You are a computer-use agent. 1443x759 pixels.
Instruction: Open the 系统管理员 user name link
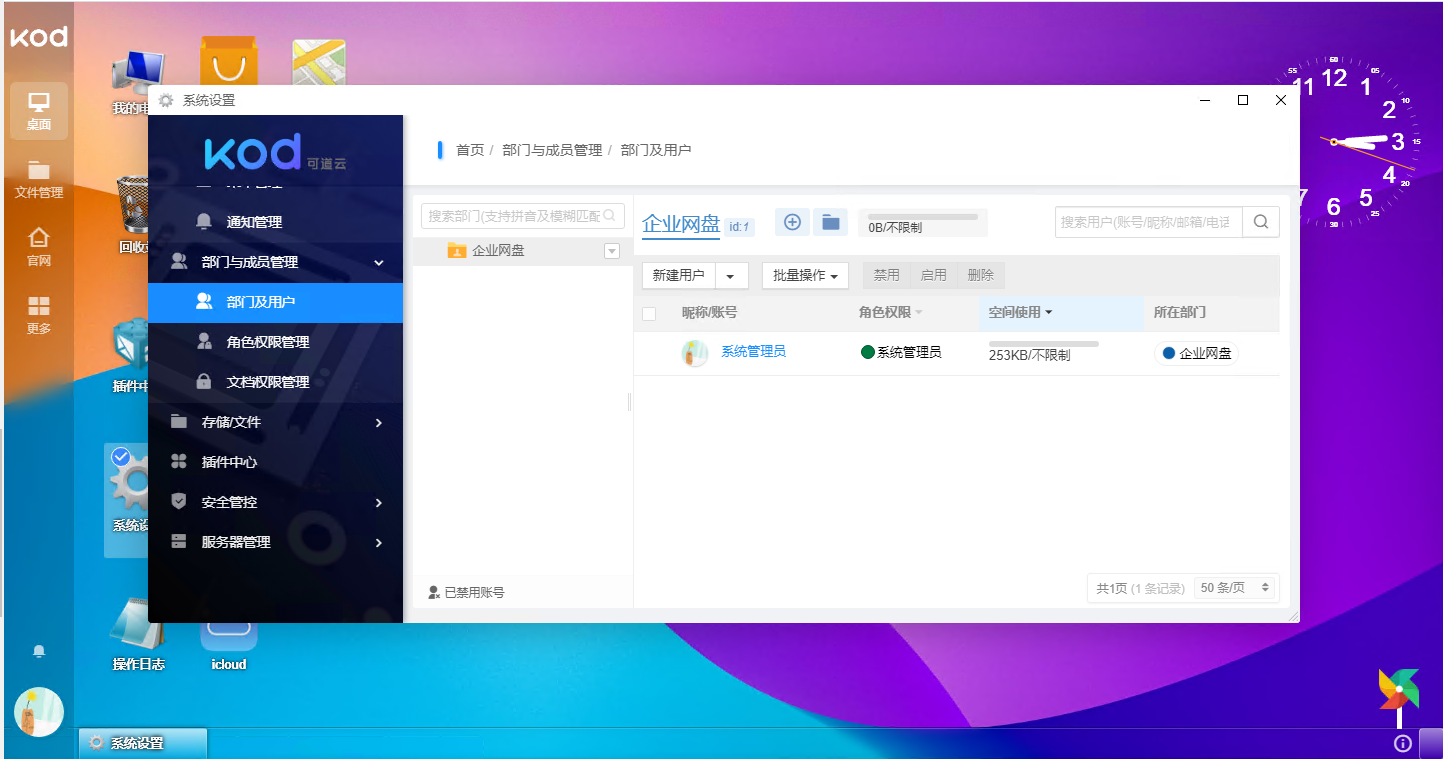tap(753, 352)
